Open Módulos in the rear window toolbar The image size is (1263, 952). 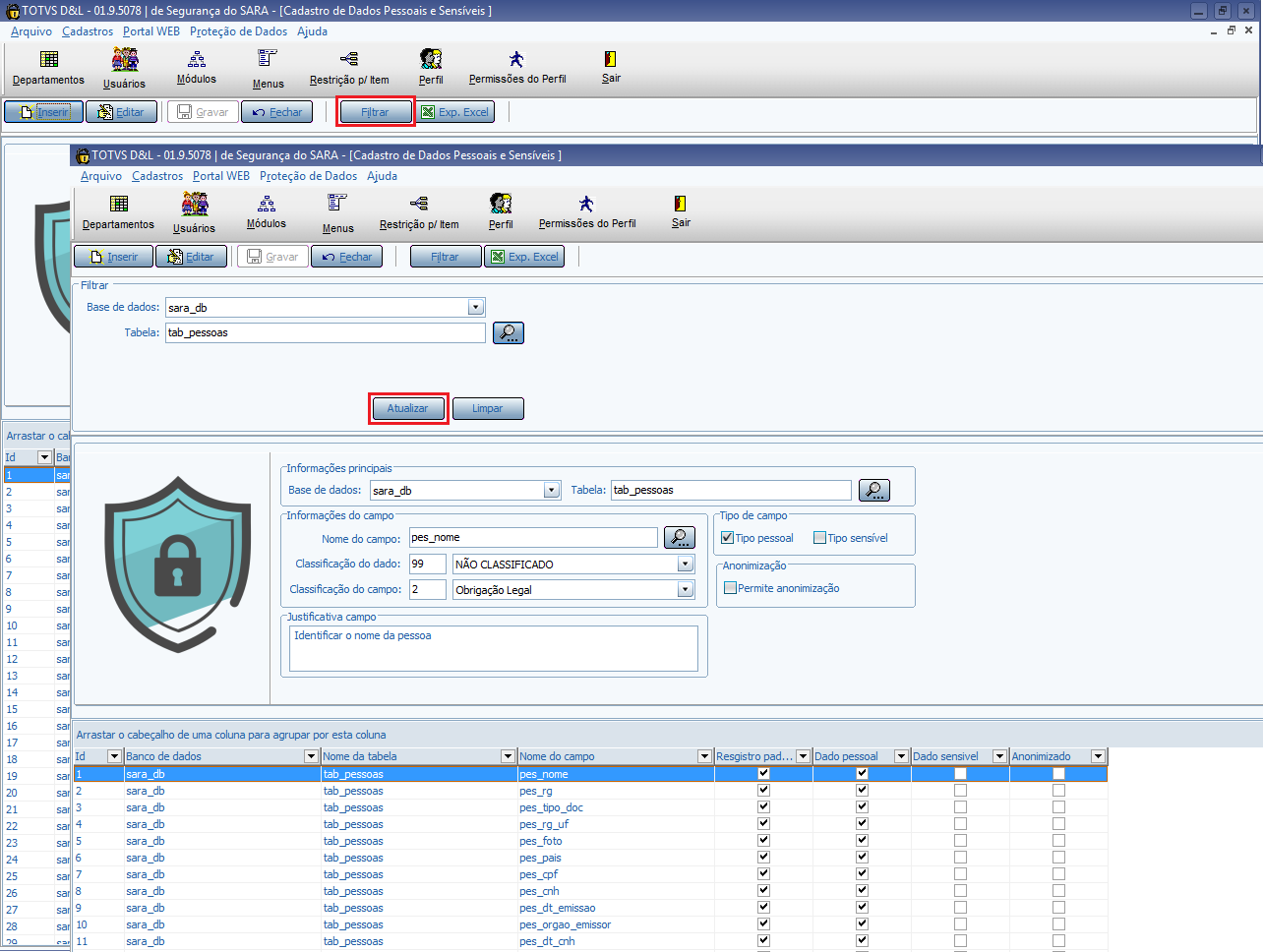[x=197, y=68]
